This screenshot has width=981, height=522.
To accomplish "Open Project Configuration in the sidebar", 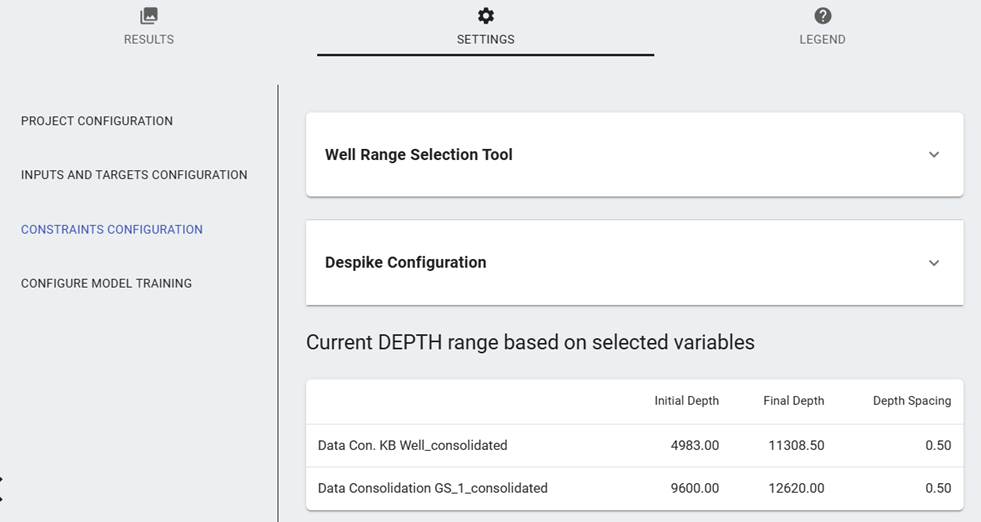I will [97, 121].
